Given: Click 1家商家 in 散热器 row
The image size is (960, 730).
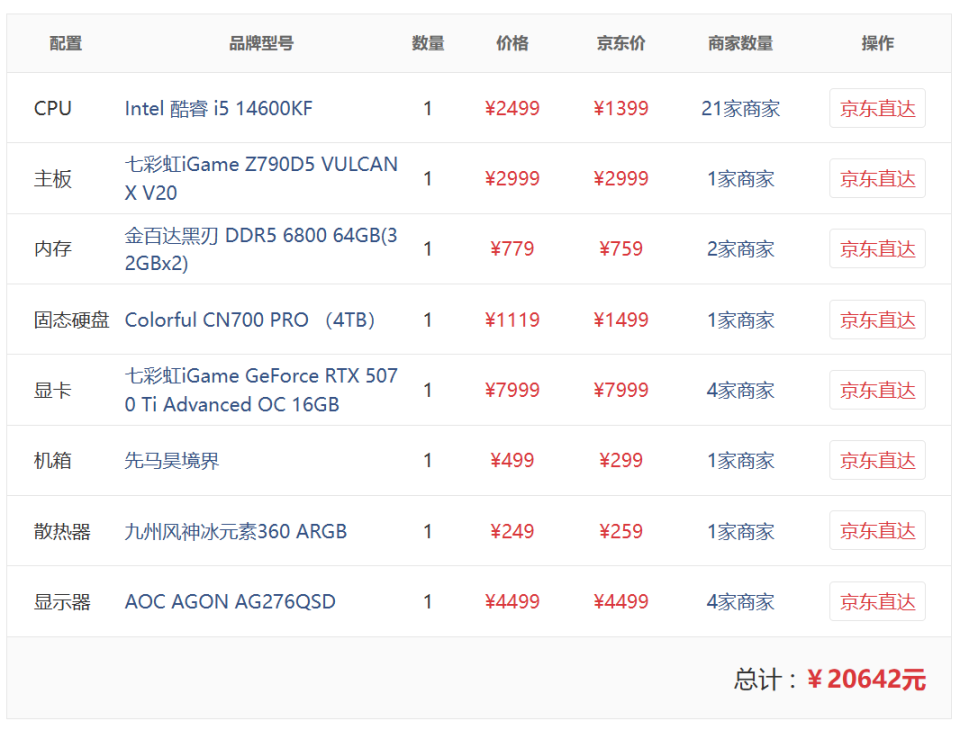Looking at the screenshot, I should point(740,531).
